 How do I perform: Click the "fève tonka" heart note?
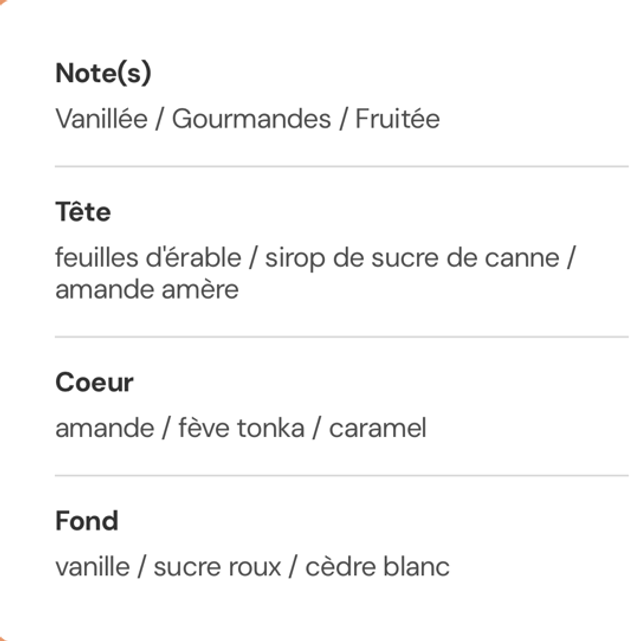(240, 428)
